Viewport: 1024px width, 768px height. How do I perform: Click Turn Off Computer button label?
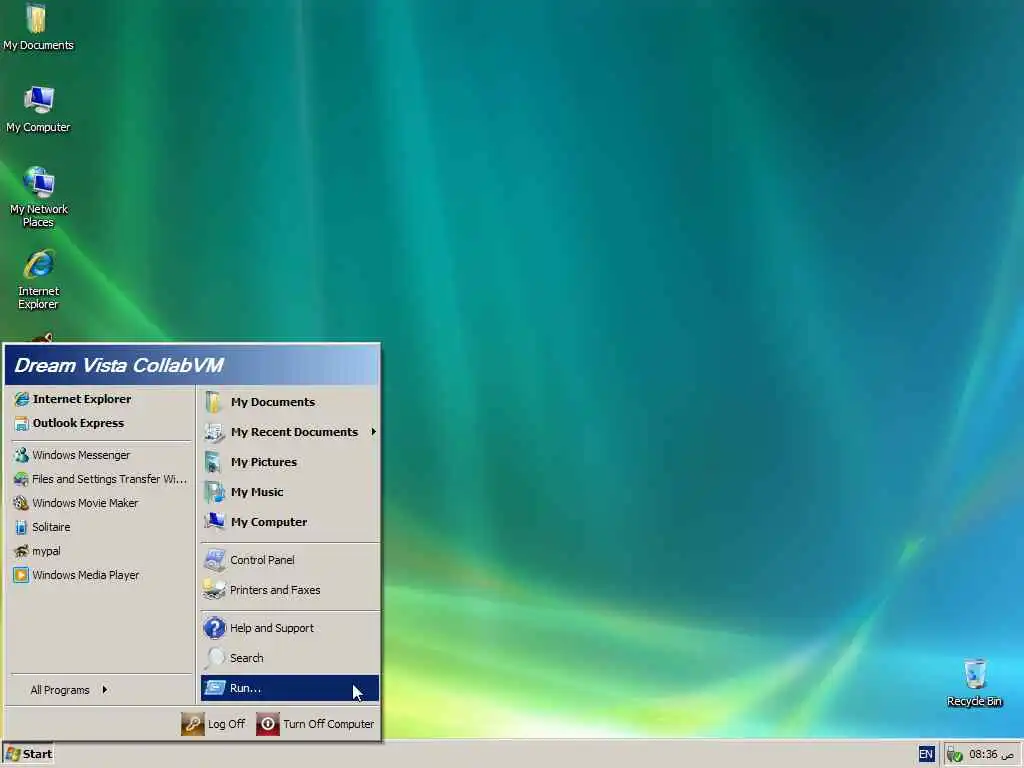[x=328, y=724]
